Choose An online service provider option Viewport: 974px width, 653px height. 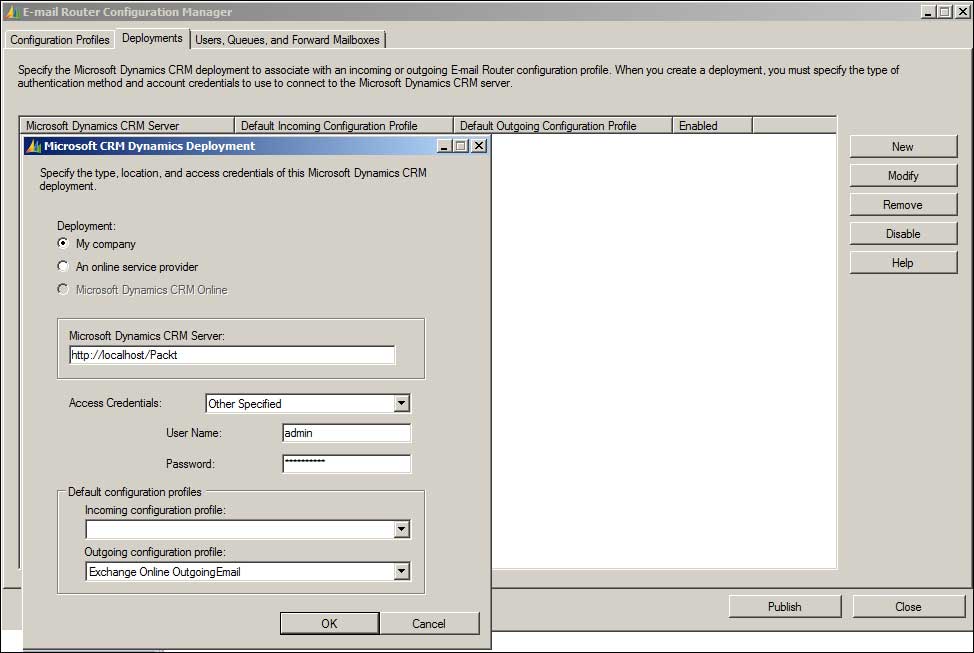coord(64,267)
